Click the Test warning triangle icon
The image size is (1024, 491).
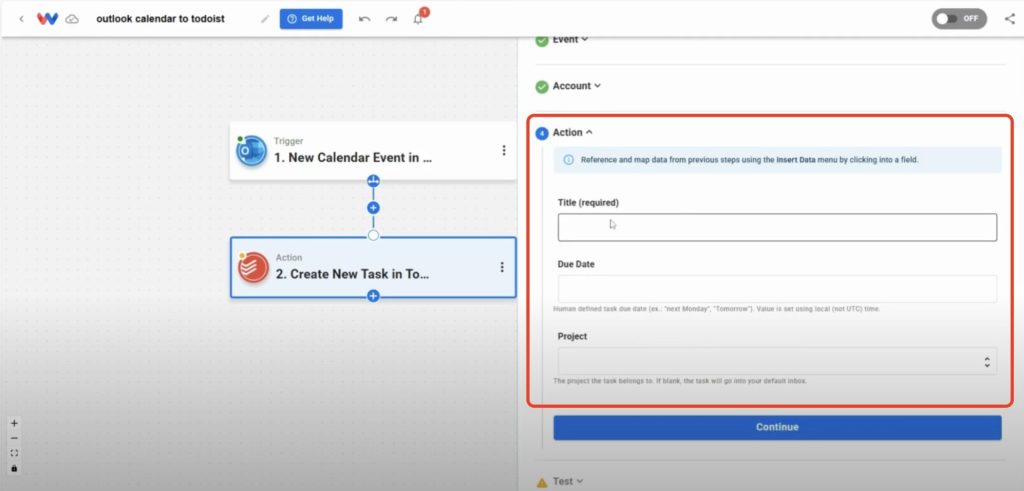(542, 483)
